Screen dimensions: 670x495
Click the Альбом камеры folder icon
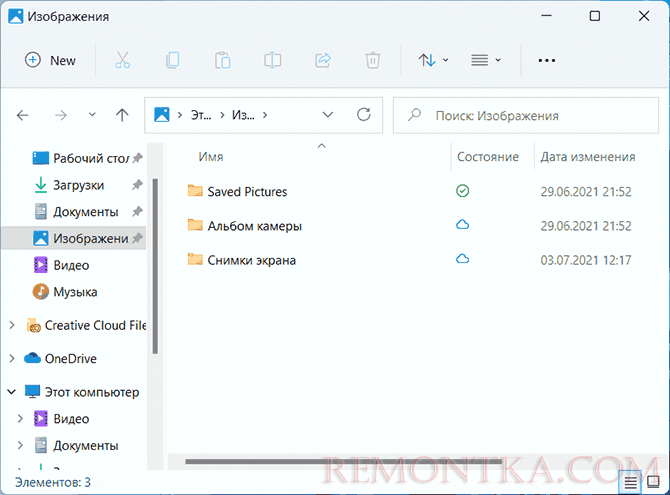coord(195,224)
